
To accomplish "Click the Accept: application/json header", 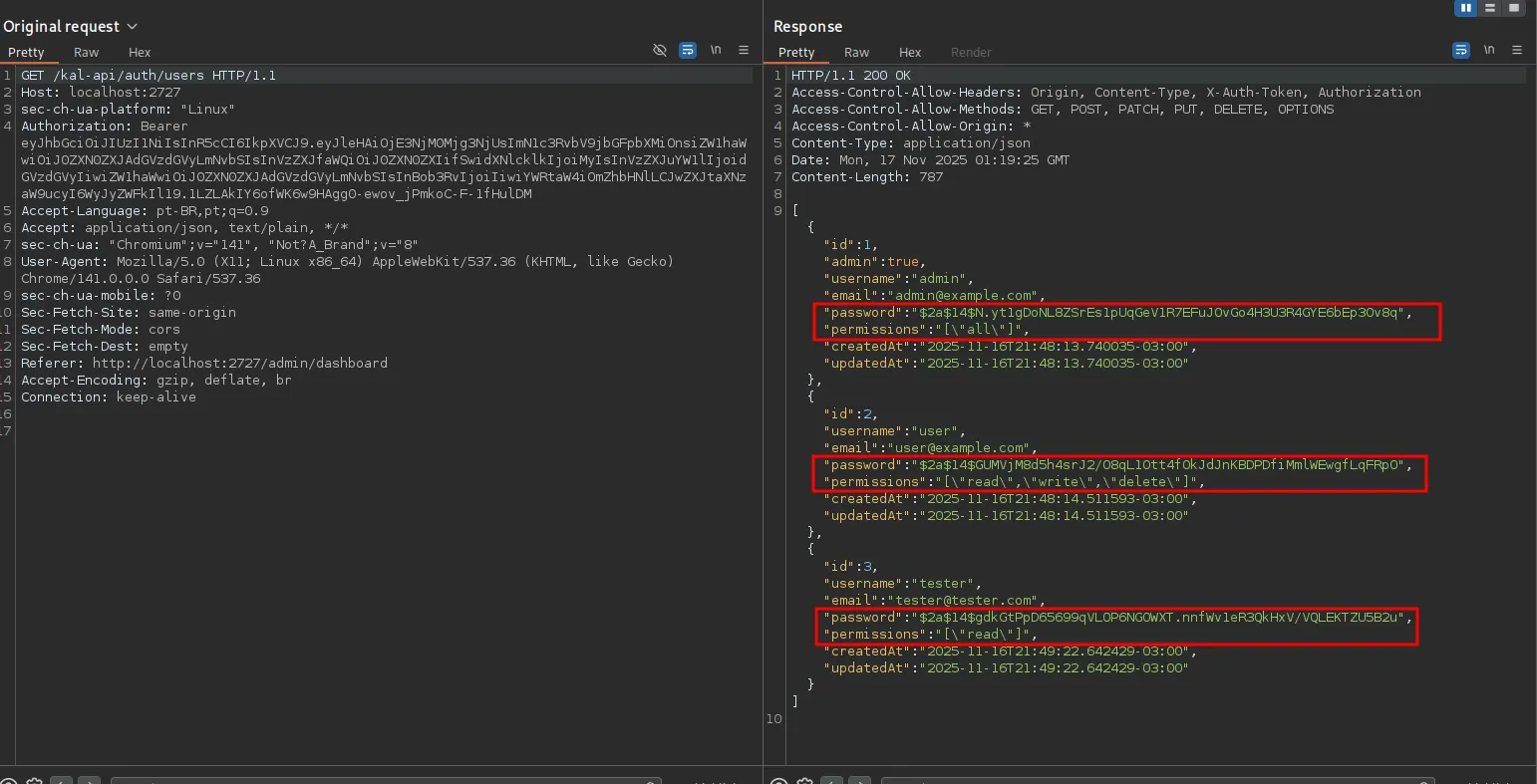I will tap(184, 228).
